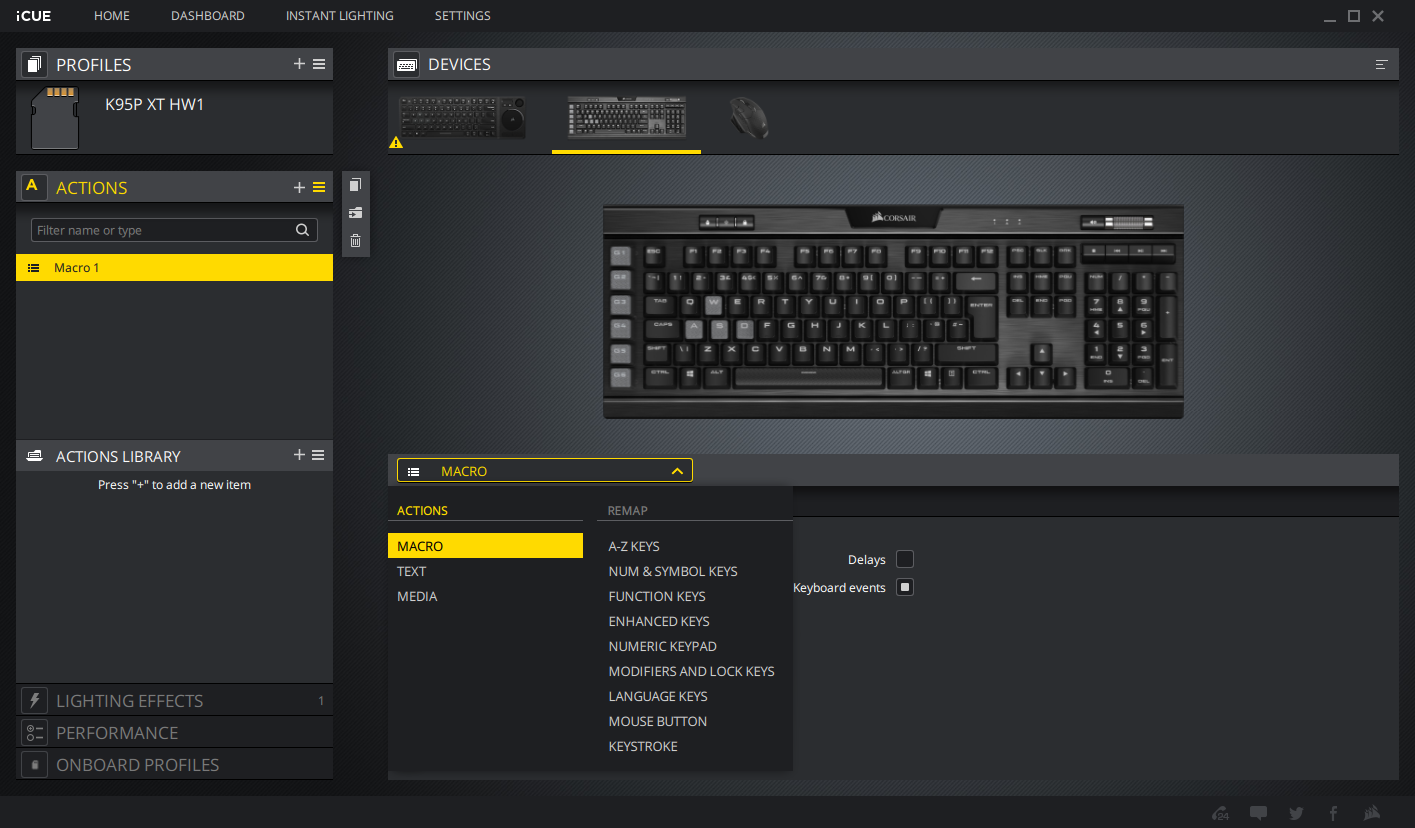The width and height of the screenshot is (1415, 828).
Task: Add a new profile with the plus icon
Action: 299,64
